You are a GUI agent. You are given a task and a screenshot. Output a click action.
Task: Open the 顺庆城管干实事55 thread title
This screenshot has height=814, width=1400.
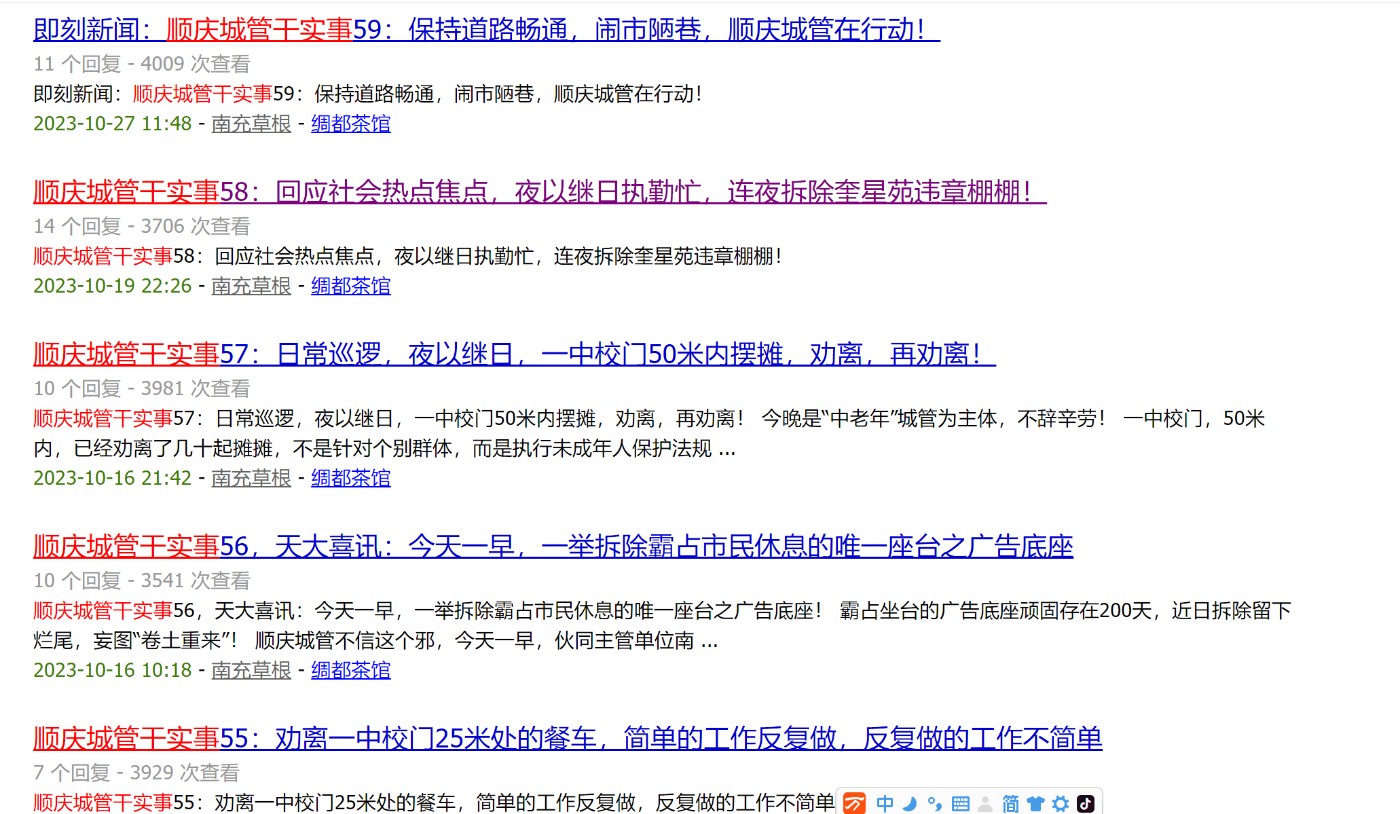[568, 738]
